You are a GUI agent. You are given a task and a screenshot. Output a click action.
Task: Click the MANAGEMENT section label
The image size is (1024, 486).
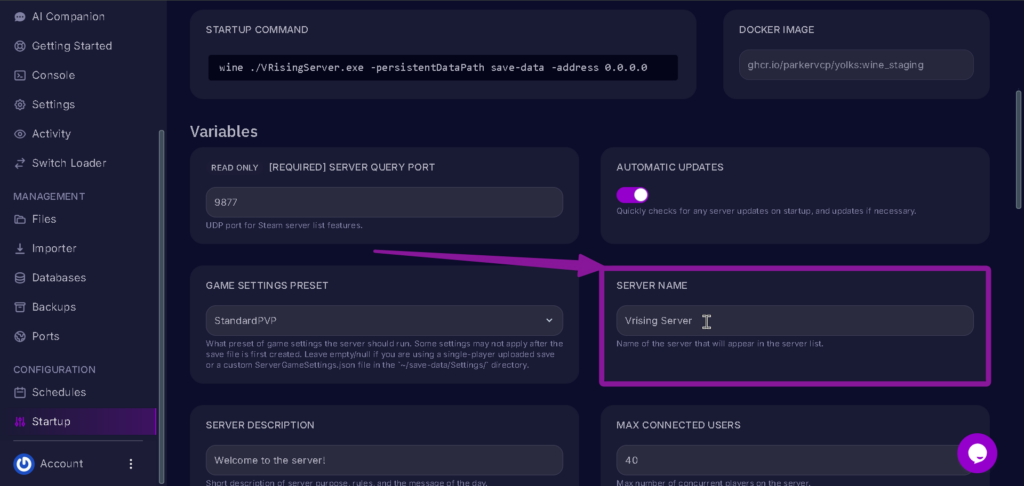pyautogui.click(x=50, y=197)
